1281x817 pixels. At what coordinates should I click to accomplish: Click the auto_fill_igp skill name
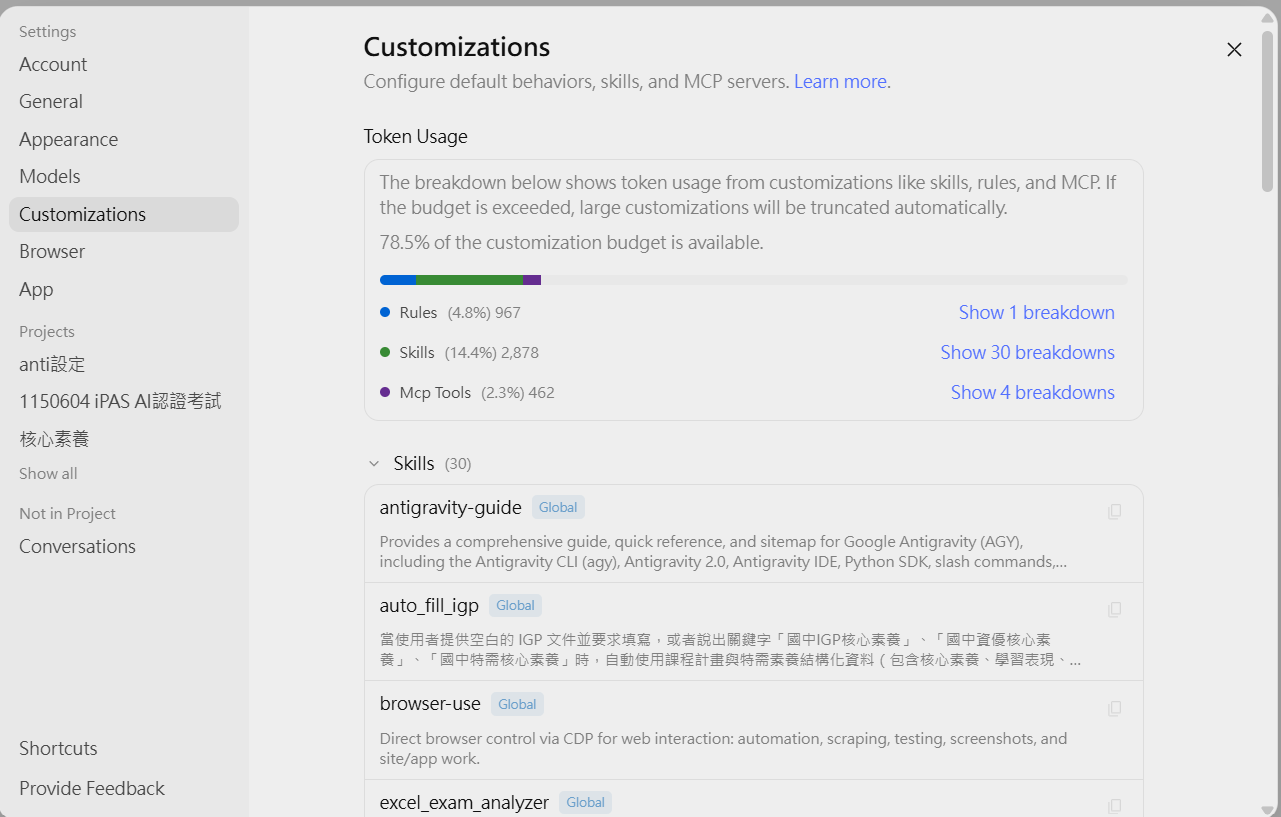click(429, 605)
